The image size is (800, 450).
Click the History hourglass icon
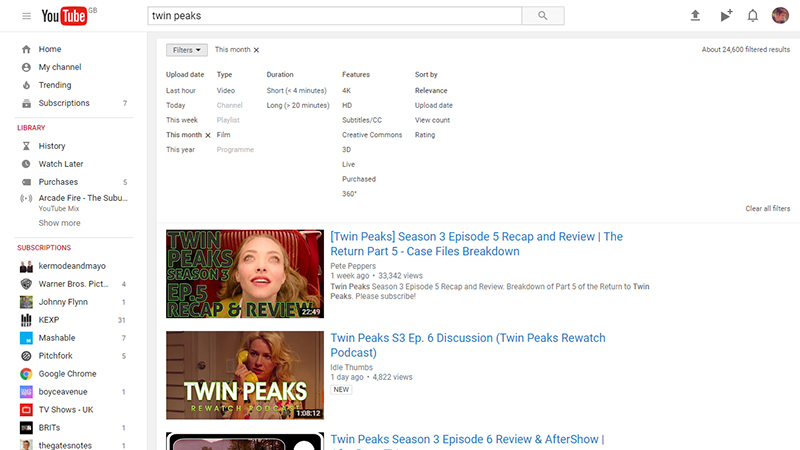pyautogui.click(x=27, y=146)
